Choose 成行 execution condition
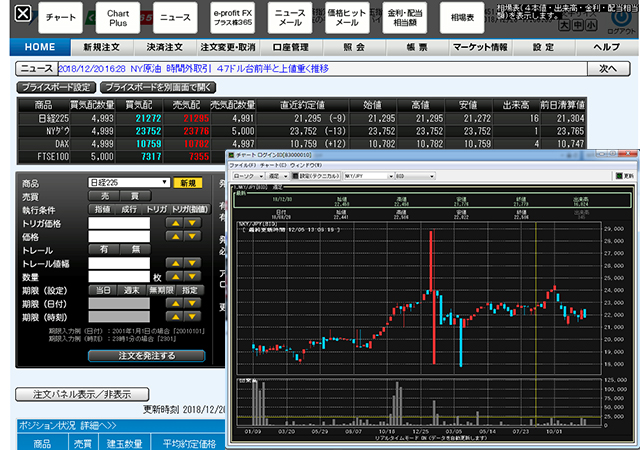The width and height of the screenshot is (640, 450). tap(129, 211)
